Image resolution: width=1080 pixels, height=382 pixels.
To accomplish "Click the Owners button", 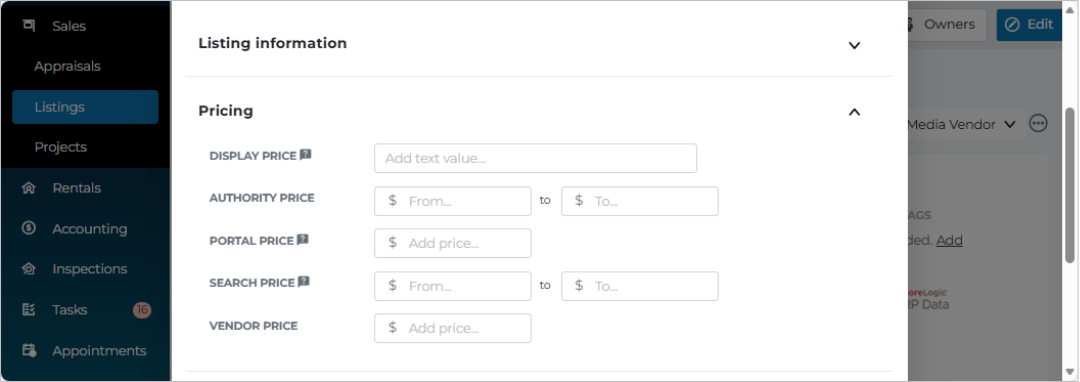I will 946,25.
